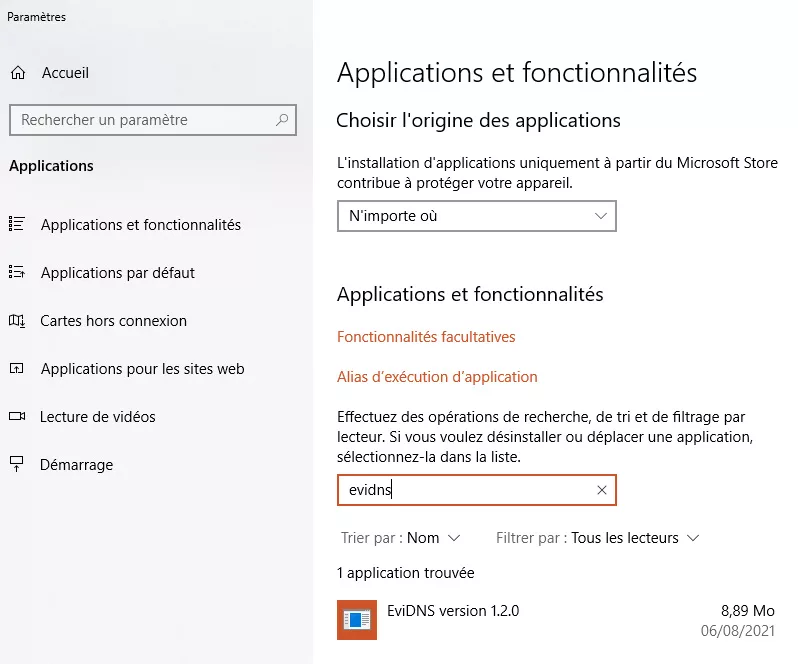Open Alias d'exécution d'application link
This screenshot has width=798, height=664.
pos(437,377)
